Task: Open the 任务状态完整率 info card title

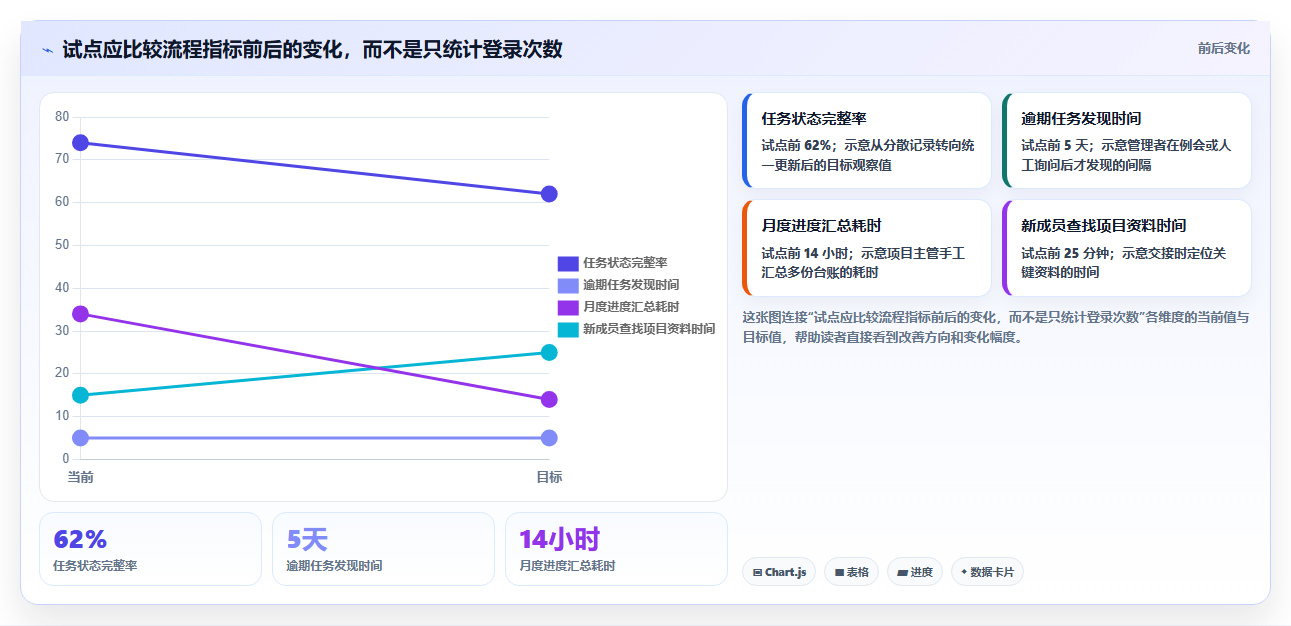Action: 814,119
